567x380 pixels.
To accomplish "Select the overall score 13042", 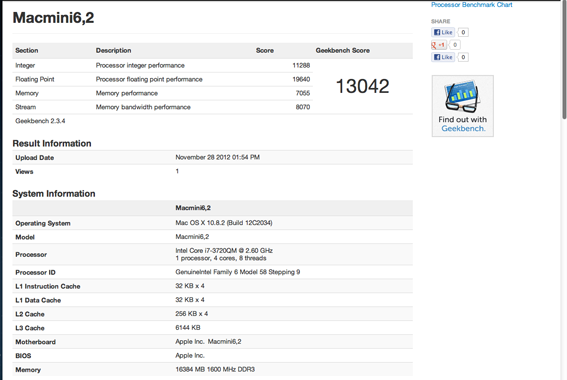I will (362, 86).
